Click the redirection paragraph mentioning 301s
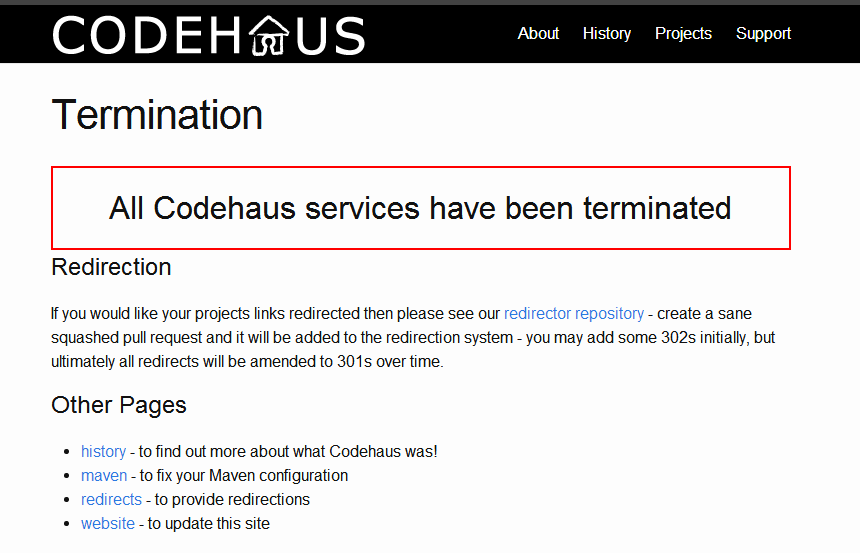 click(413, 337)
